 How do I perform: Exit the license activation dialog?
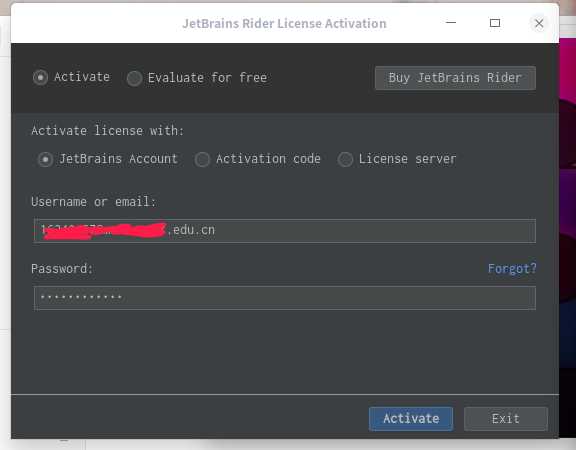[505, 418]
